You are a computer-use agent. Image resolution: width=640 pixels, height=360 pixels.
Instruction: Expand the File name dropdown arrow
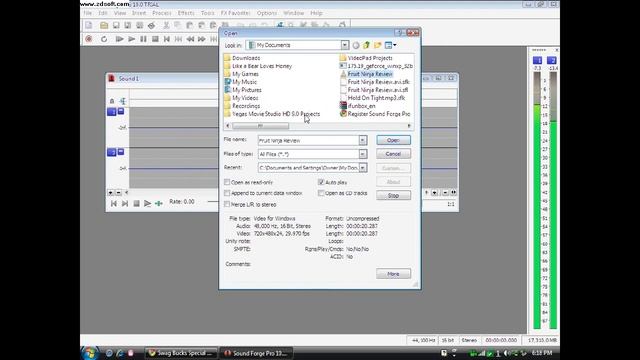tap(362, 140)
